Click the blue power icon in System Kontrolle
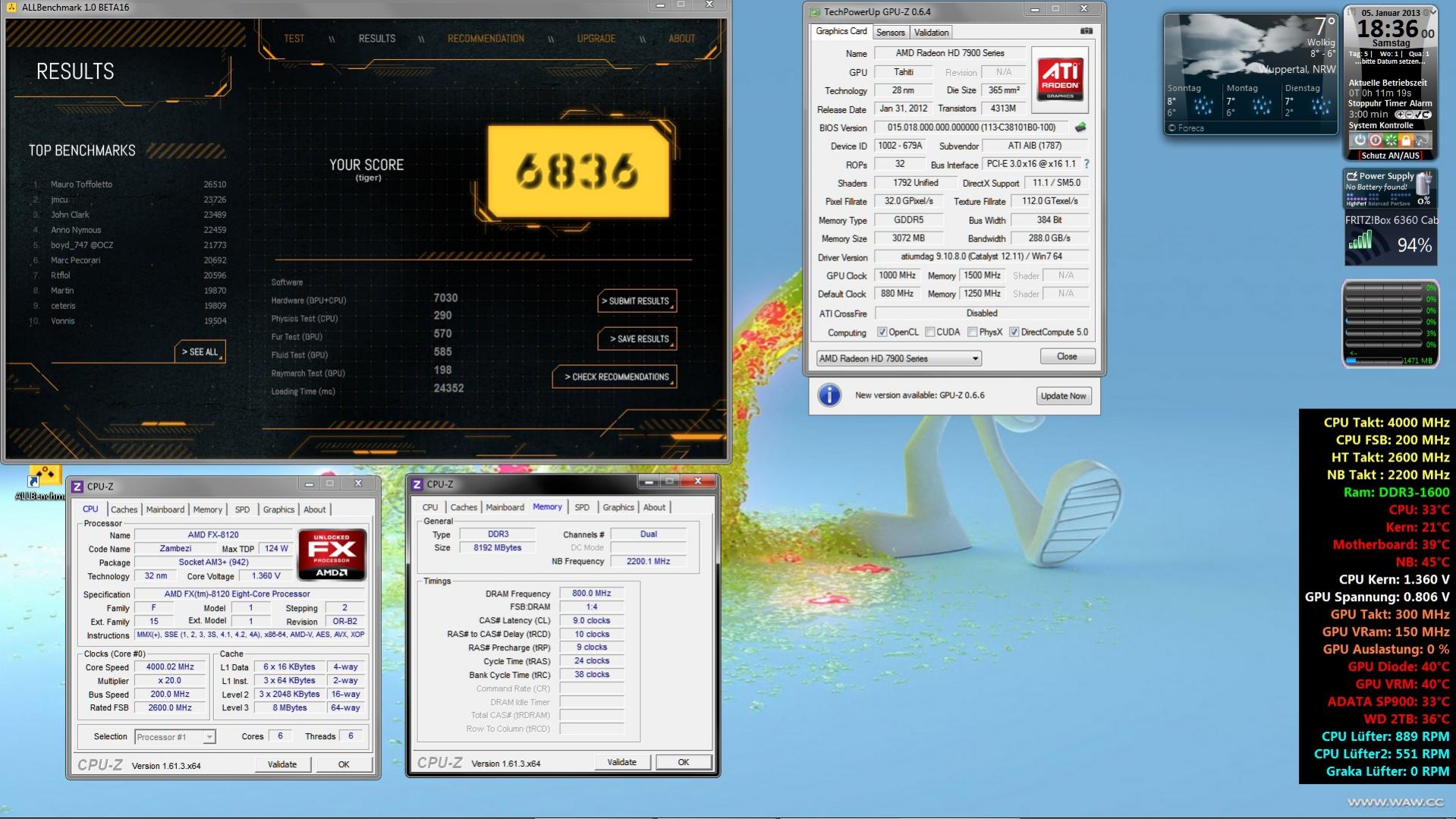The image size is (1456, 819). (x=1360, y=140)
